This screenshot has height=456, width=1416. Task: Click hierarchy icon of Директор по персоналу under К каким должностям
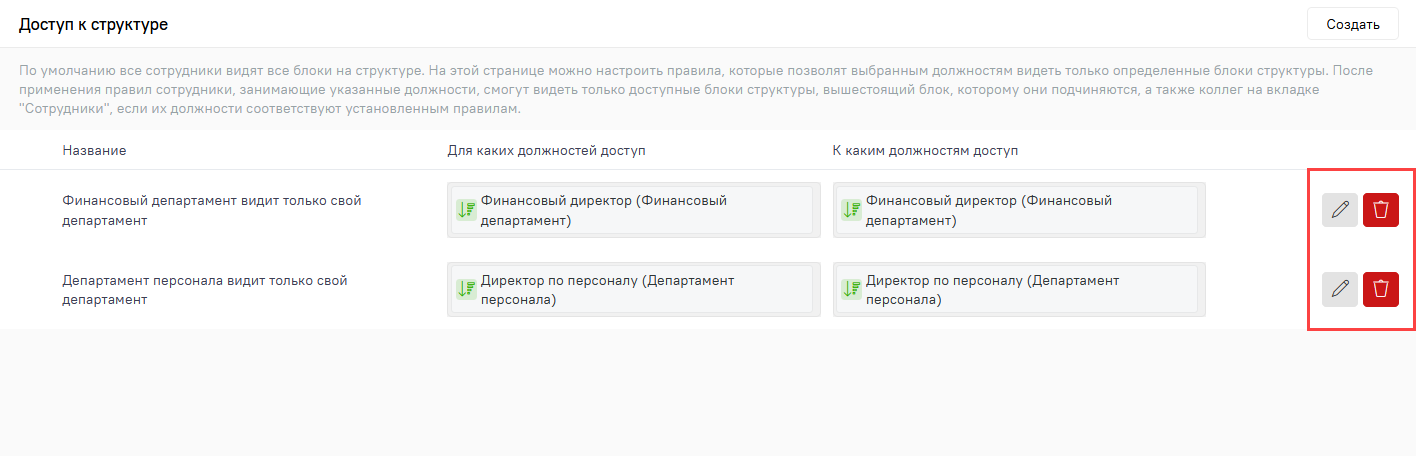pyautogui.click(x=851, y=289)
